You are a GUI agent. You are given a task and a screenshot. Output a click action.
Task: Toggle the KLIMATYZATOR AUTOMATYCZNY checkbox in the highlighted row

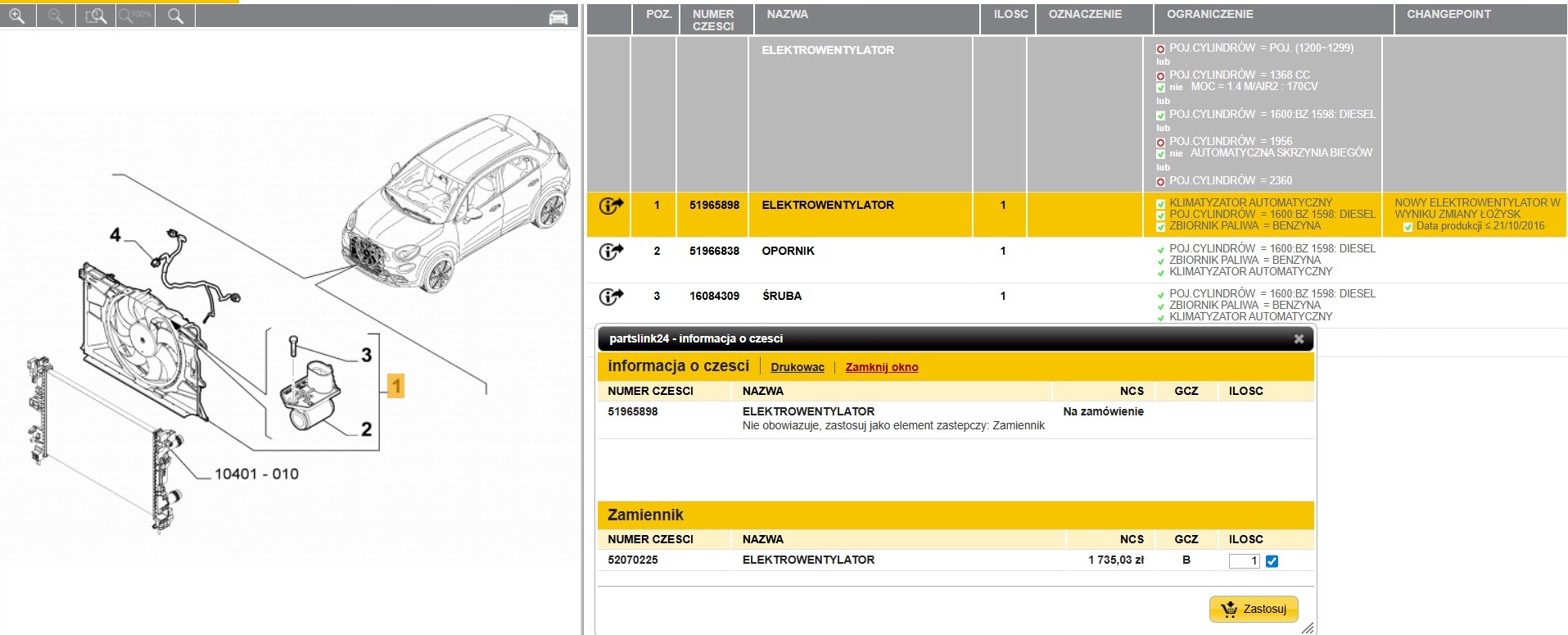pyautogui.click(x=1160, y=204)
